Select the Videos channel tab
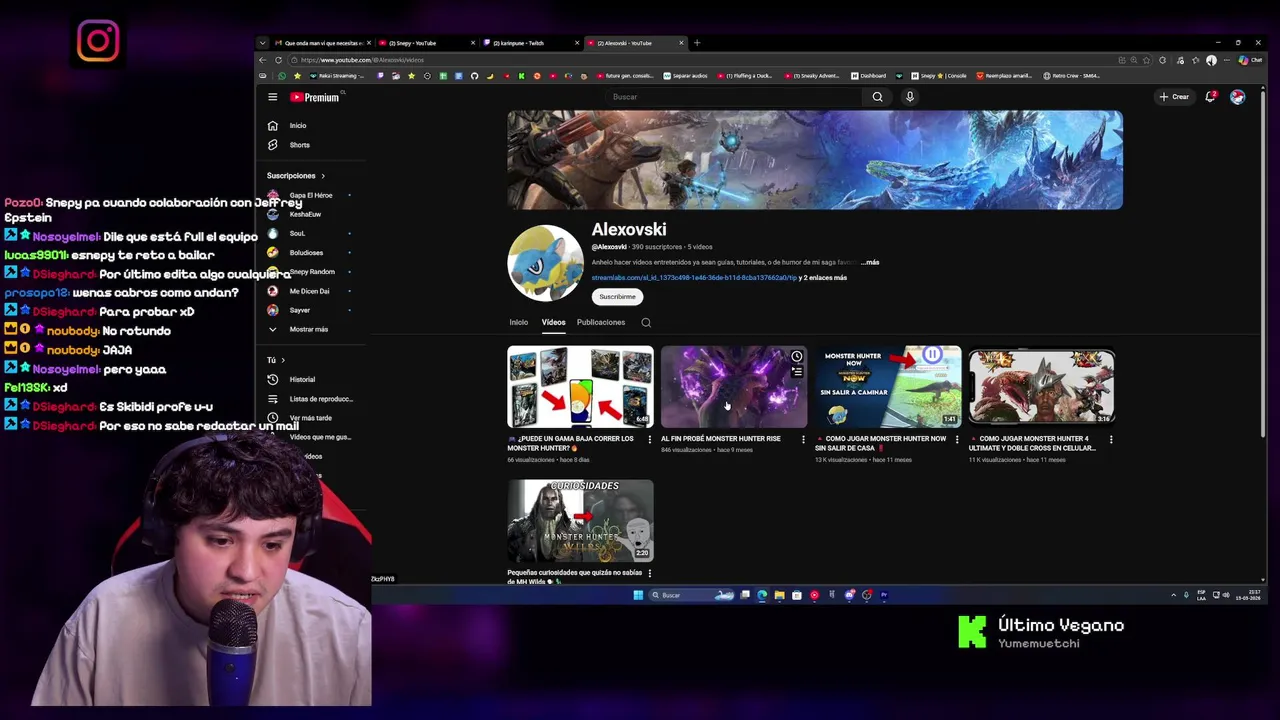 pos(553,322)
